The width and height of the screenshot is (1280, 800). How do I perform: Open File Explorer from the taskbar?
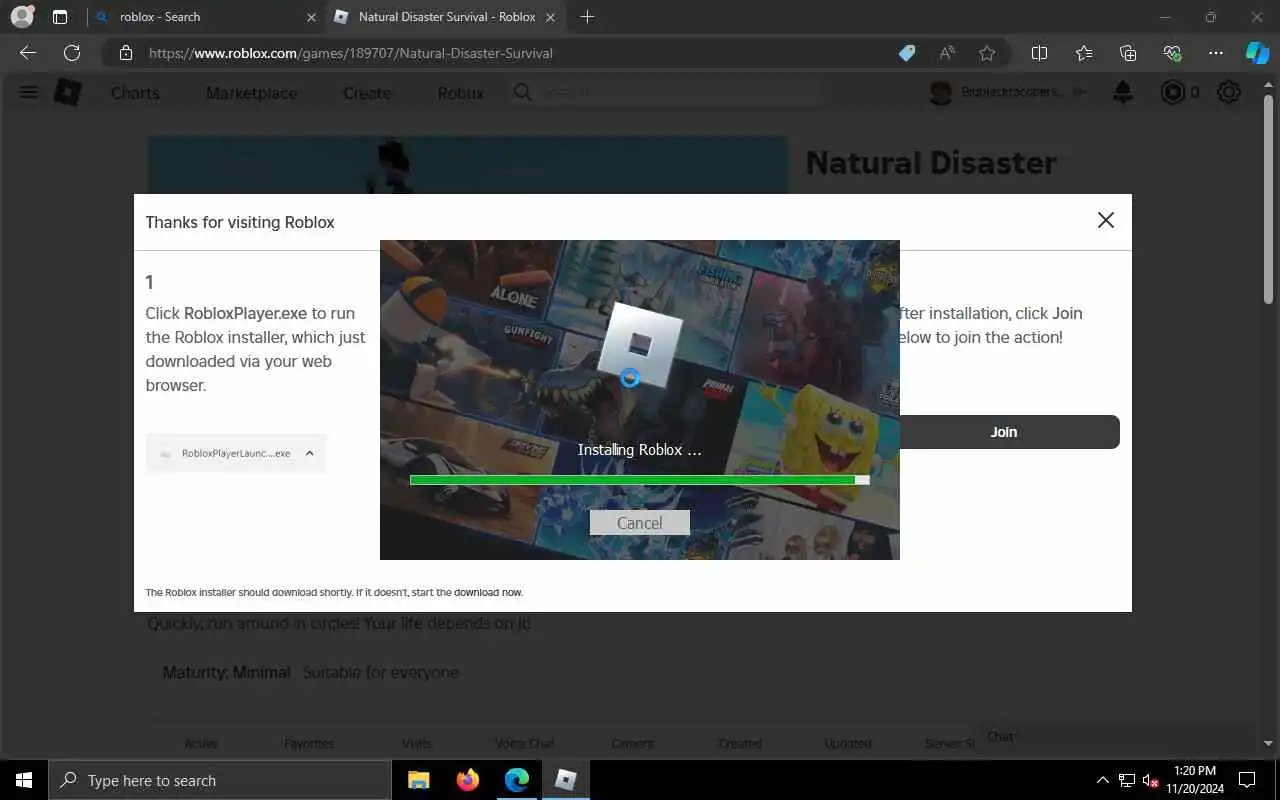click(418, 780)
